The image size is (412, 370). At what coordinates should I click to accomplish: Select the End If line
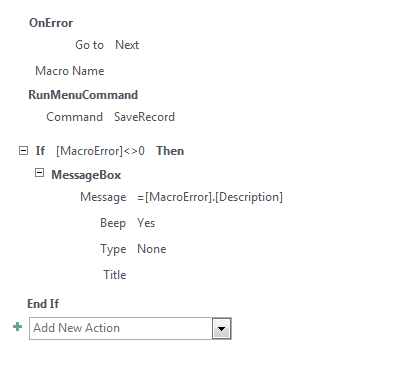pos(43,304)
